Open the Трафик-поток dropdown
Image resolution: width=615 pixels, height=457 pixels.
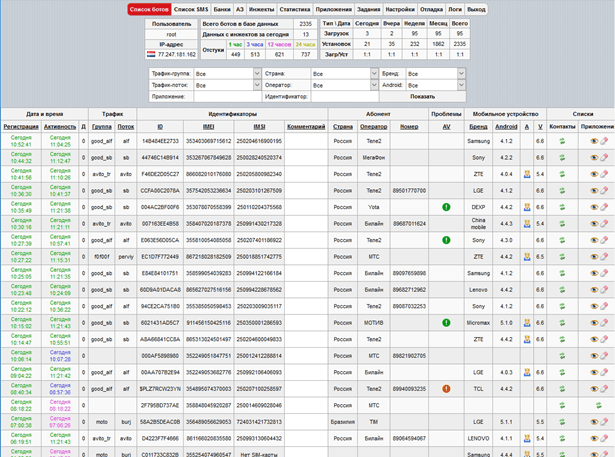(227, 85)
